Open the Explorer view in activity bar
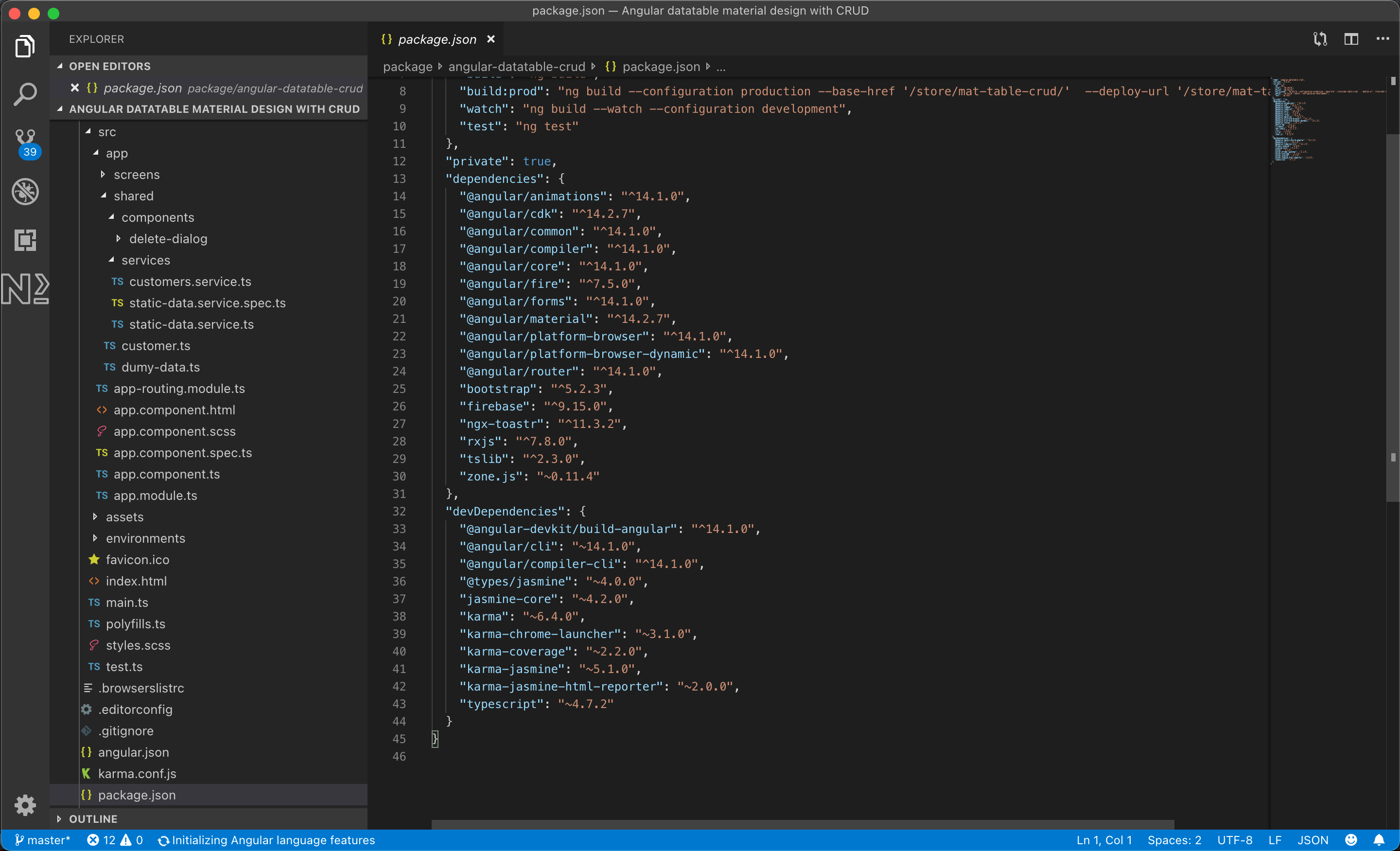 (x=25, y=46)
